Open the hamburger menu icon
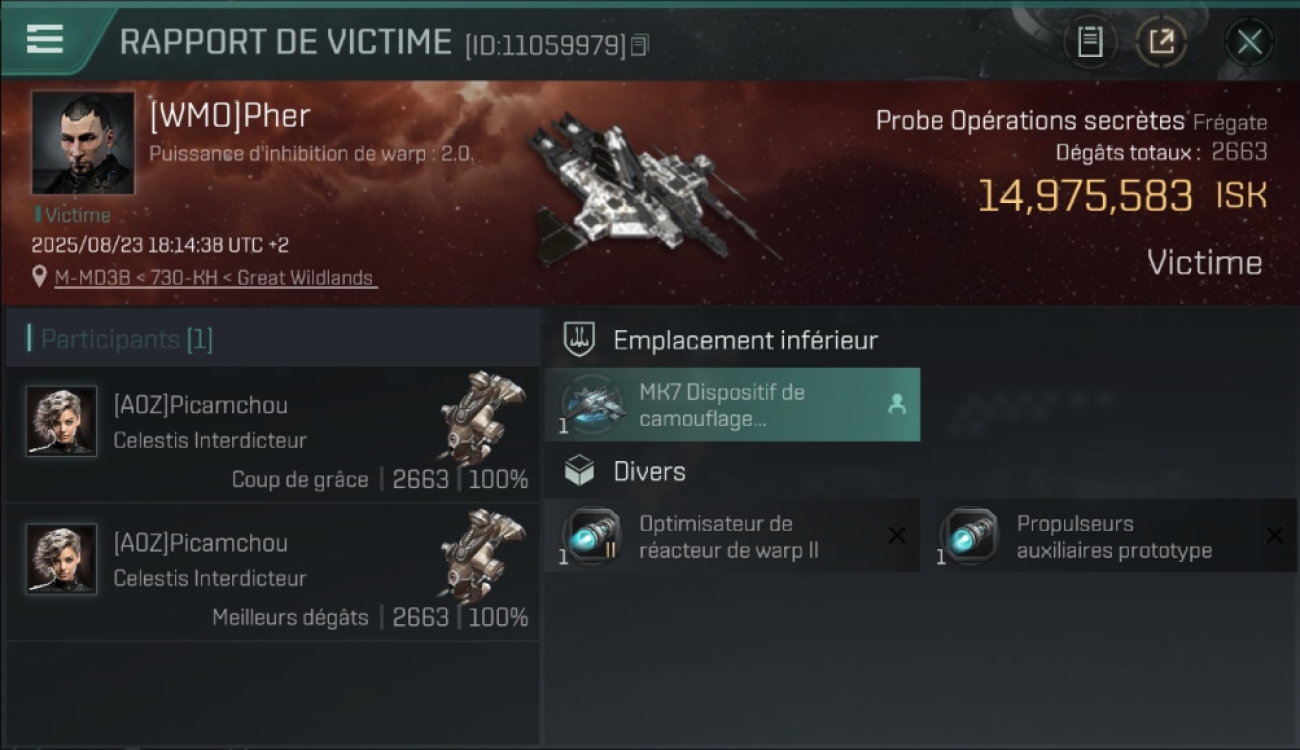 45,40
